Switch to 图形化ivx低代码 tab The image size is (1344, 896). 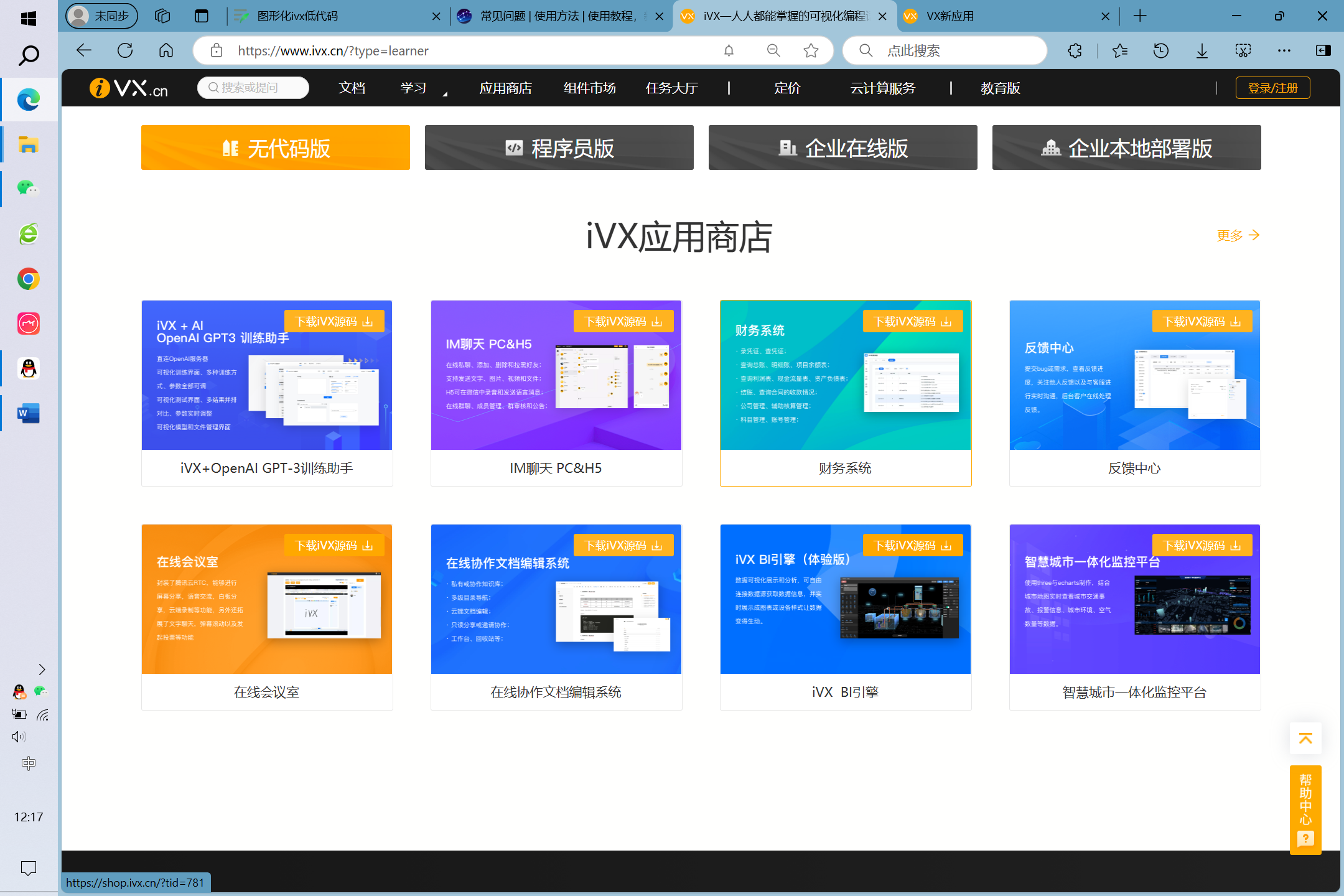[x=297, y=16]
